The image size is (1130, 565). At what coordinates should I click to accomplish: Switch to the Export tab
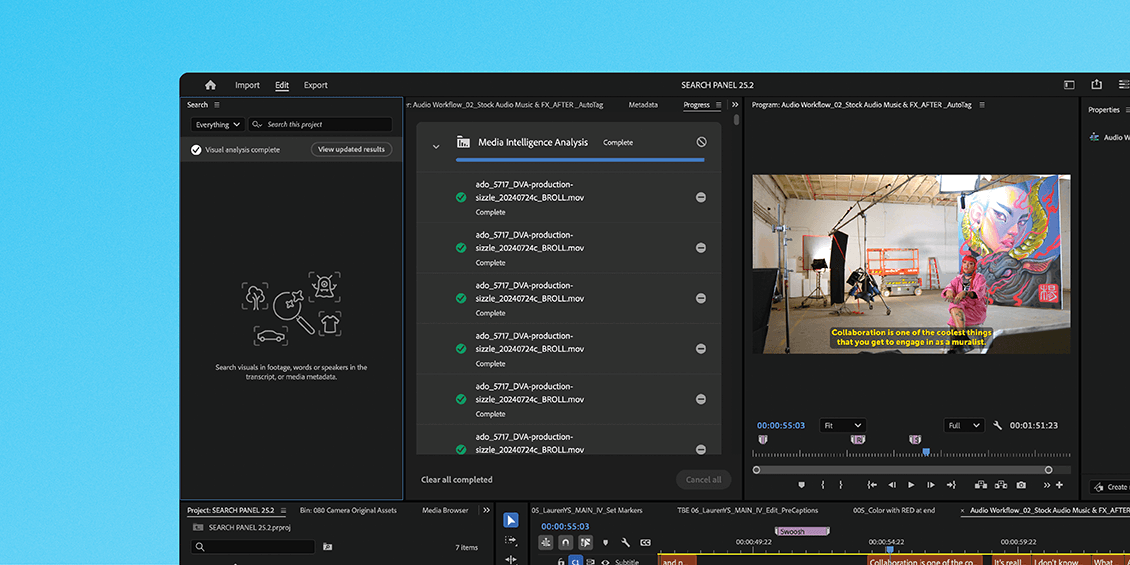pos(316,85)
